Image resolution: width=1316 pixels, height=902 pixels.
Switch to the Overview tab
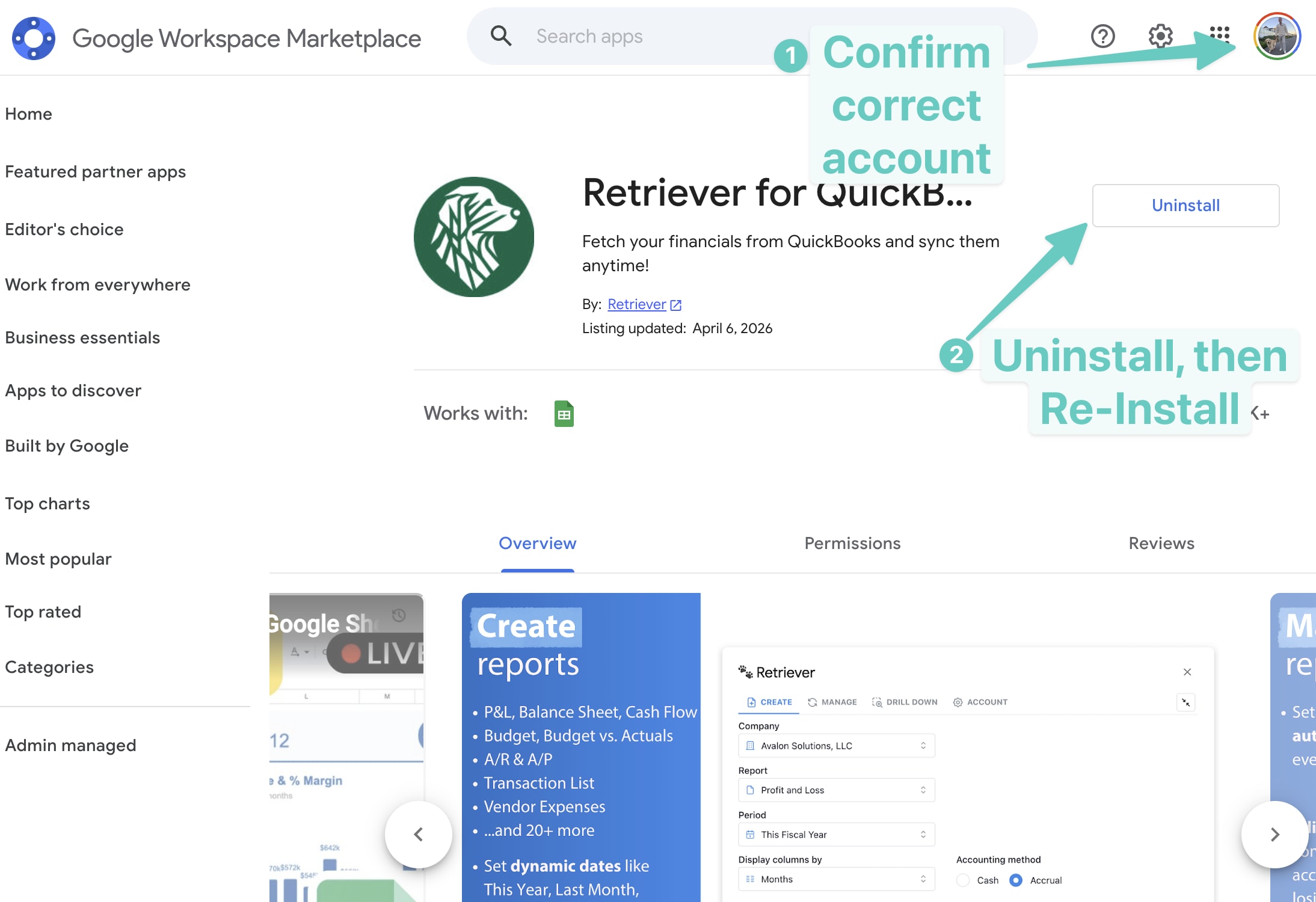(538, 543)
